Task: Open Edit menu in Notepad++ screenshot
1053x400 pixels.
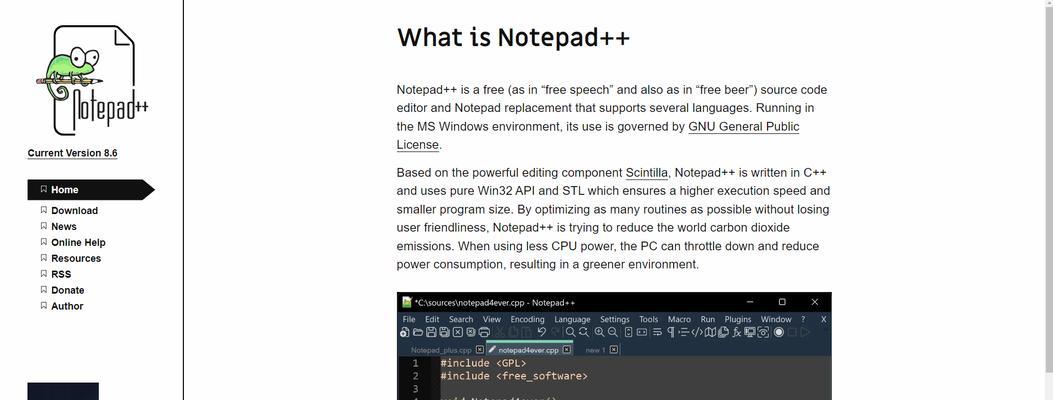Action: coord(432,319)
